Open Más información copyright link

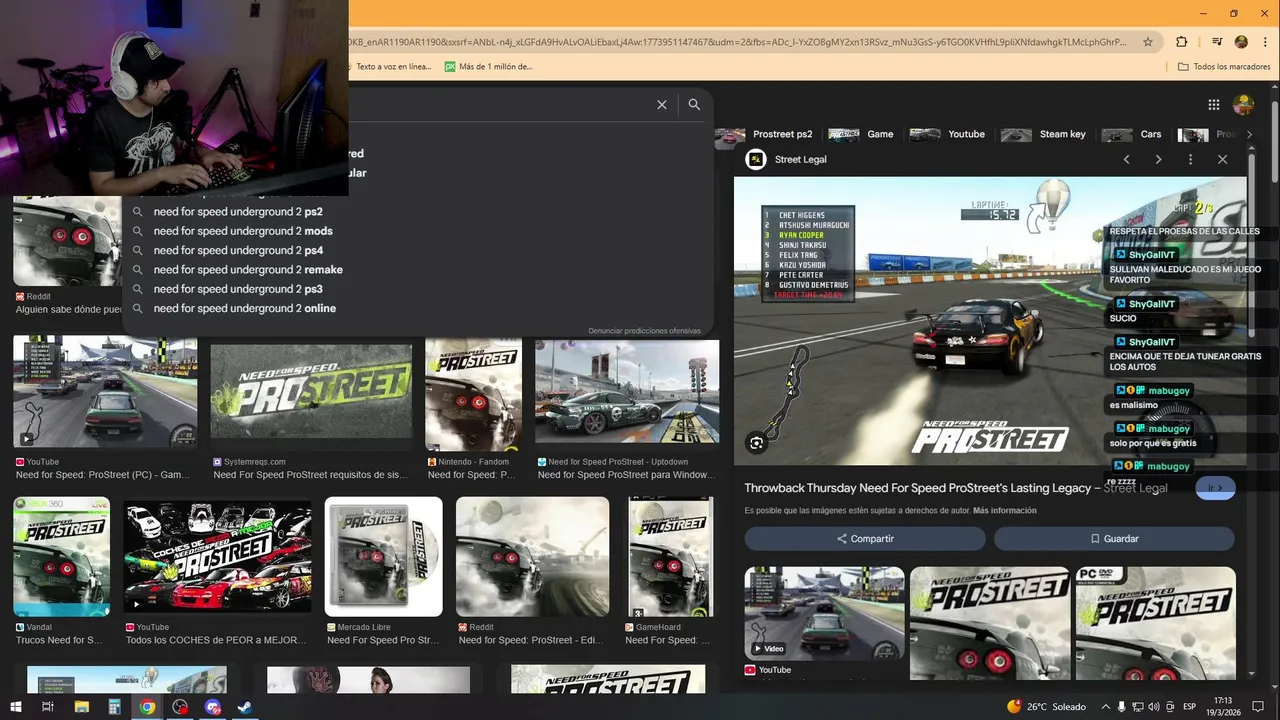coord(1004,511)
